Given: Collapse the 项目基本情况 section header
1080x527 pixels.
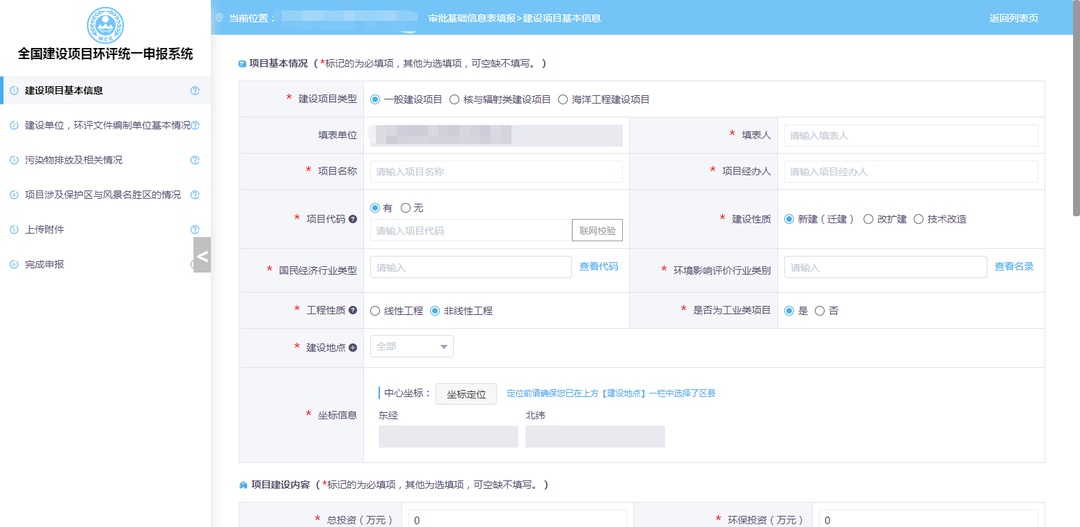Looking at the screenshot, I should coord(242,63).
